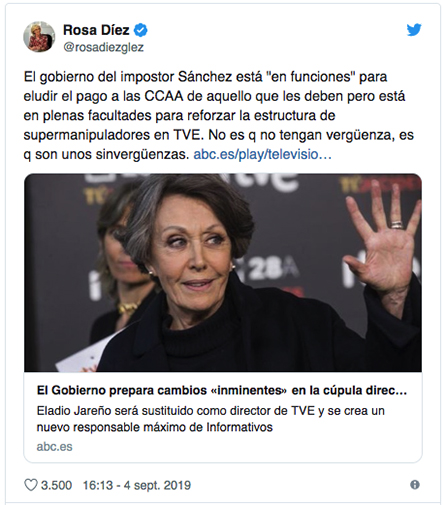This screenshot has width=445, height=505.
Task: Click the tweet body text about TVE
Action: [219, 116]
